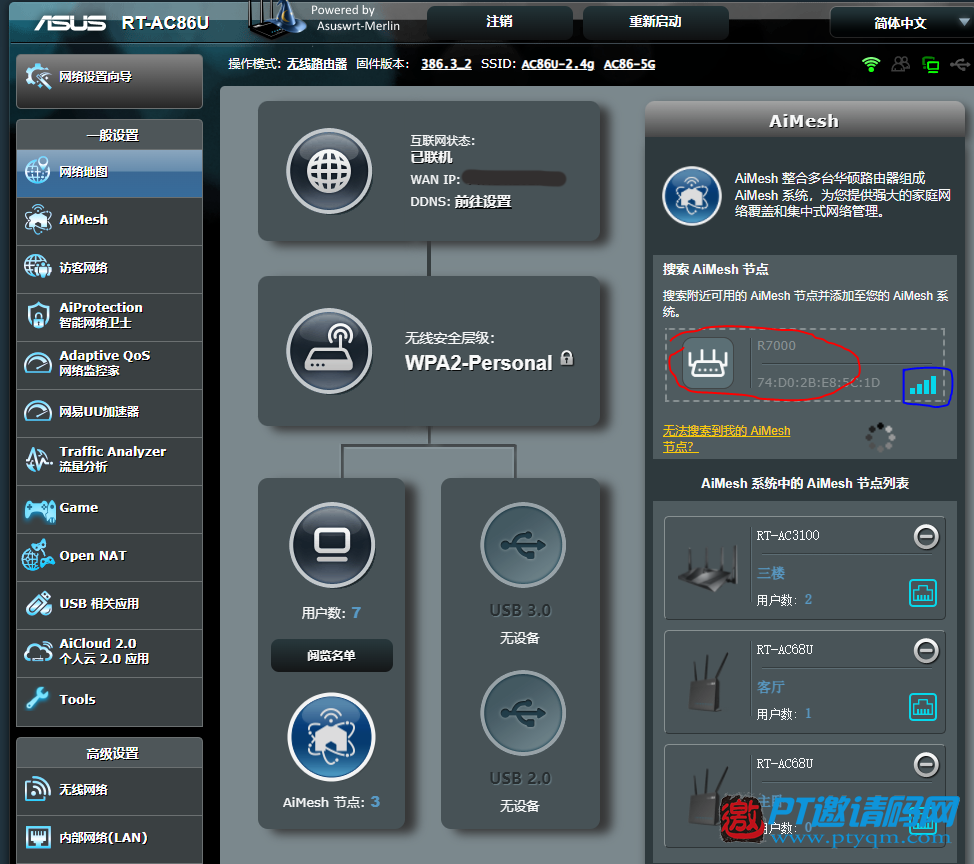Click the client computer icon
The height and width of the screenshot is (864, 974).
[332, 545]
